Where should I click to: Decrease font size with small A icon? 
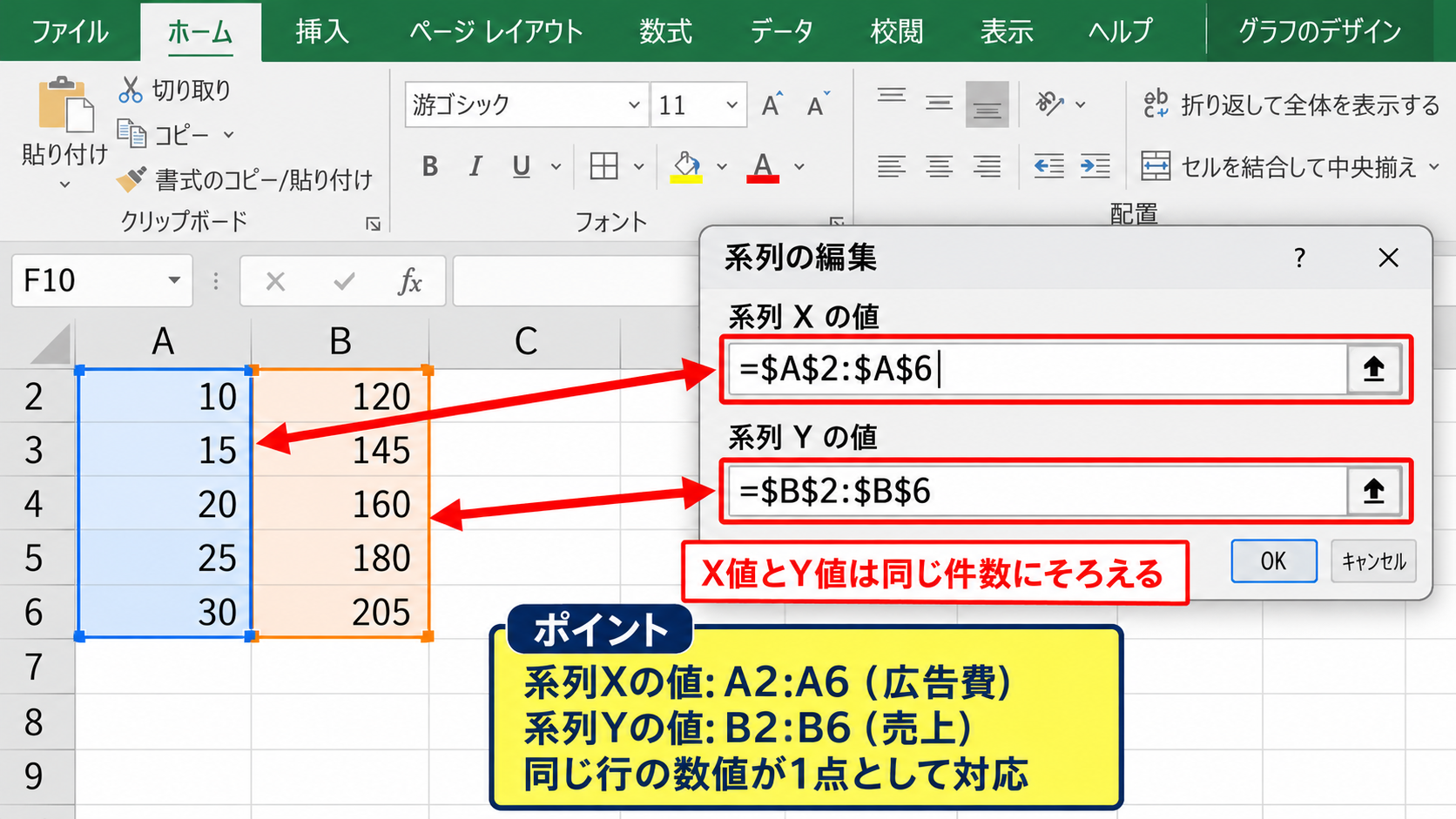pos(819,104)
